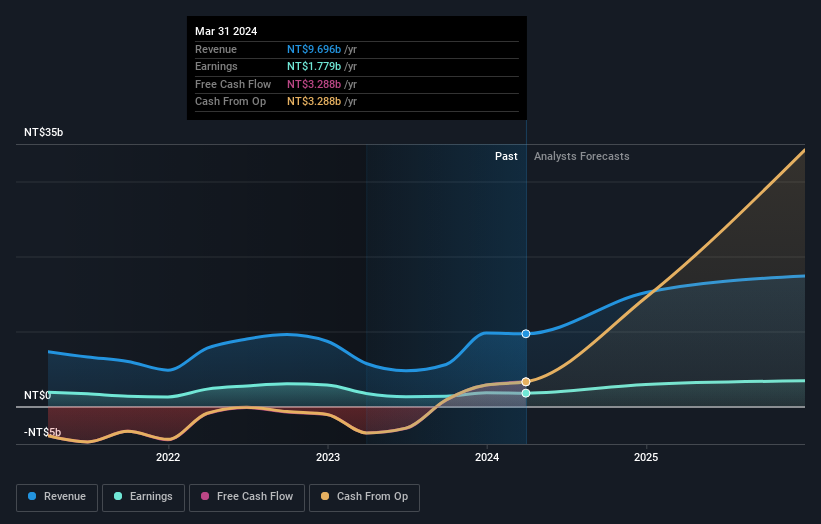Click the teal Earnings legend dot

coord(118,496)
